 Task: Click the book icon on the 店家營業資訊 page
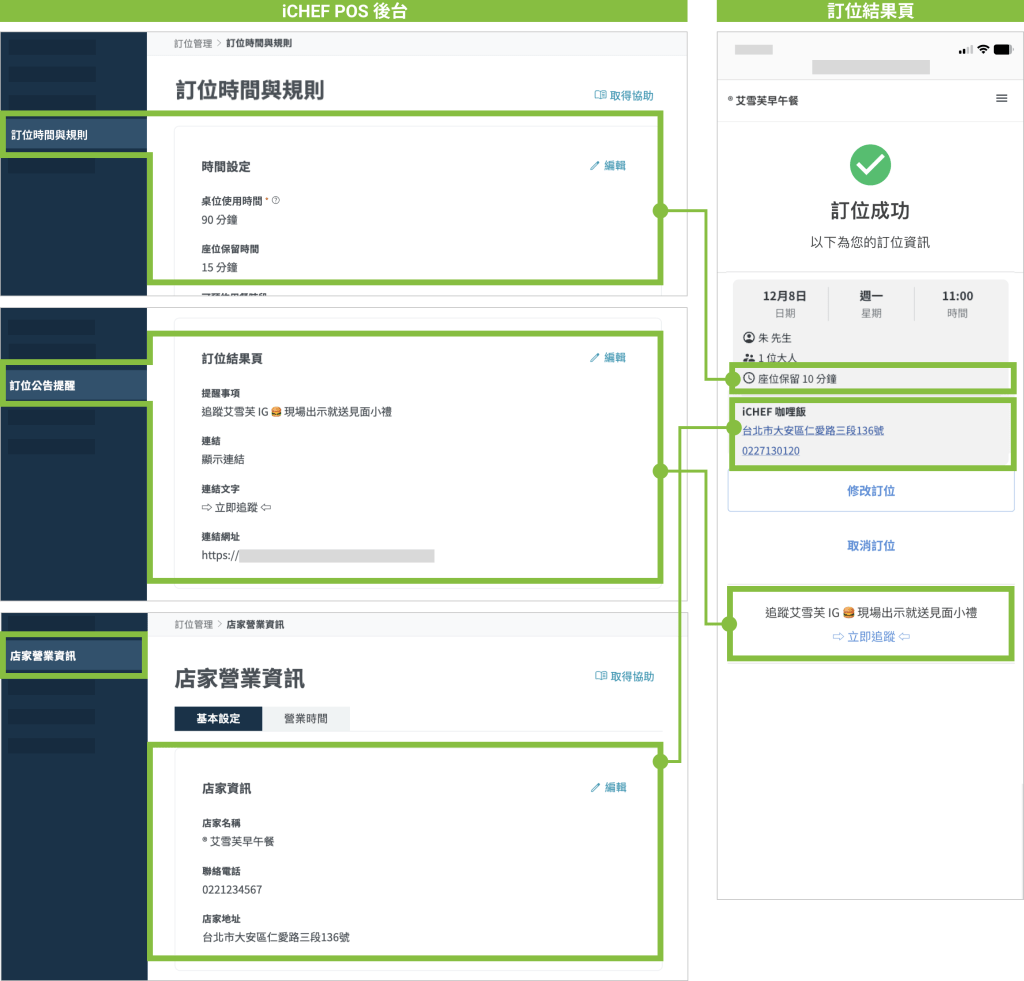(x=600, y=676)
